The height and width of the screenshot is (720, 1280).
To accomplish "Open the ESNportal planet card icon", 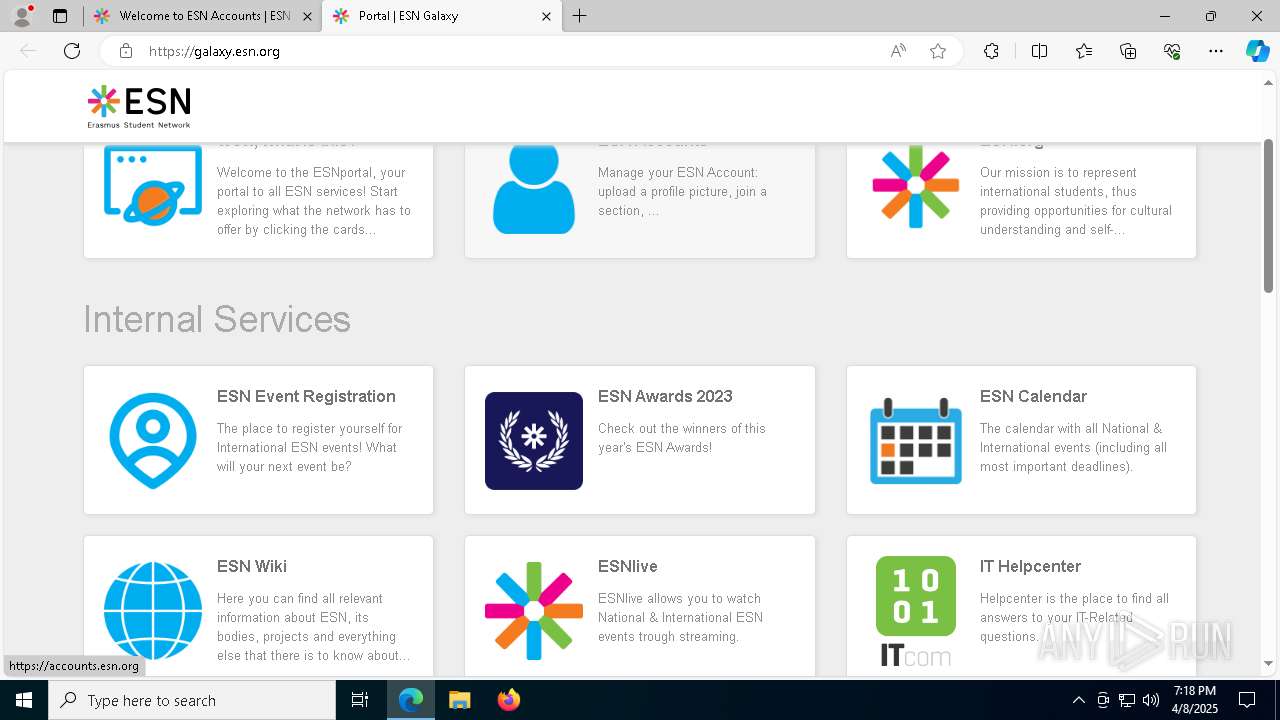I will point(153,185).
